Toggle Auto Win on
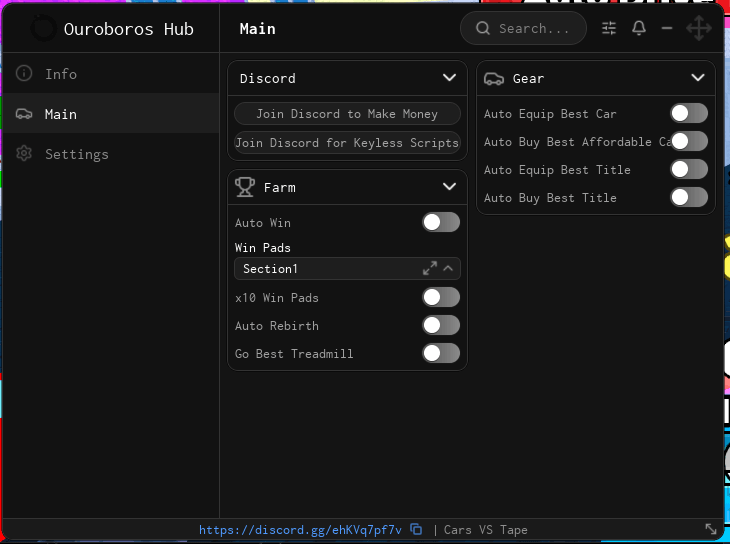 click(441, 222)
